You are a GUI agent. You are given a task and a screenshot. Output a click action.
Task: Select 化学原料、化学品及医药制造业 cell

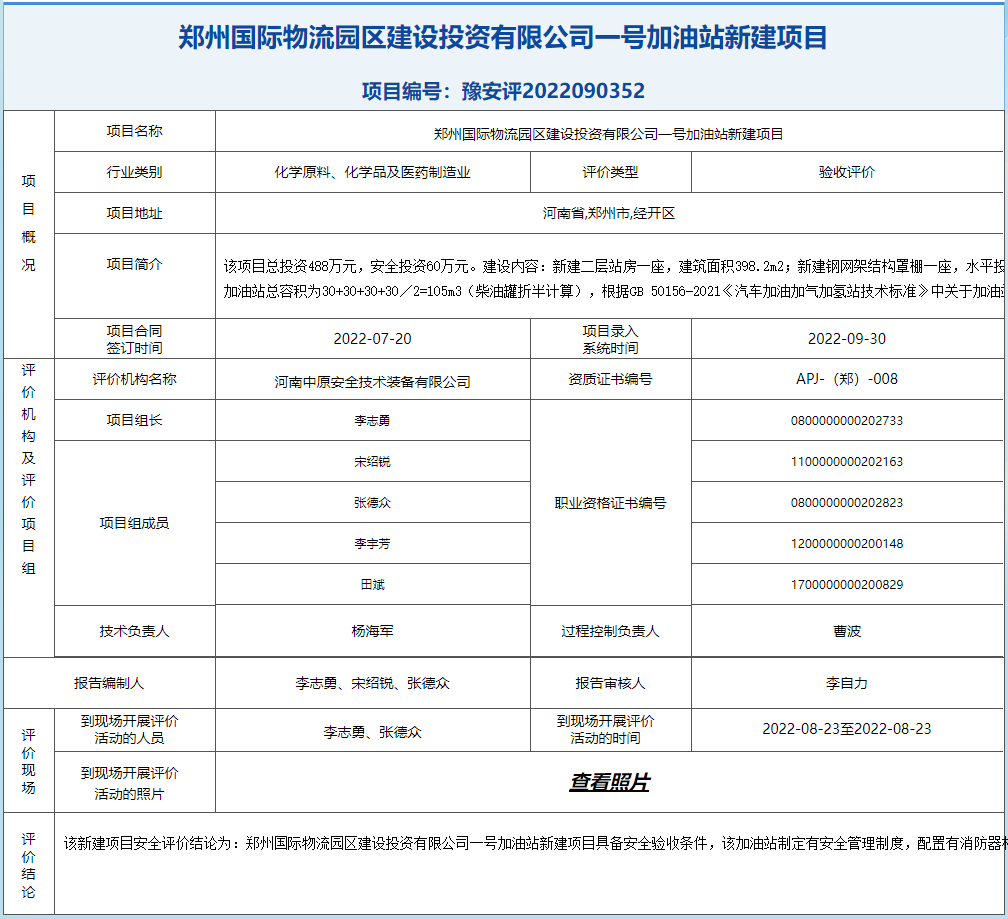pyautogui.click(x=373, y=172)
